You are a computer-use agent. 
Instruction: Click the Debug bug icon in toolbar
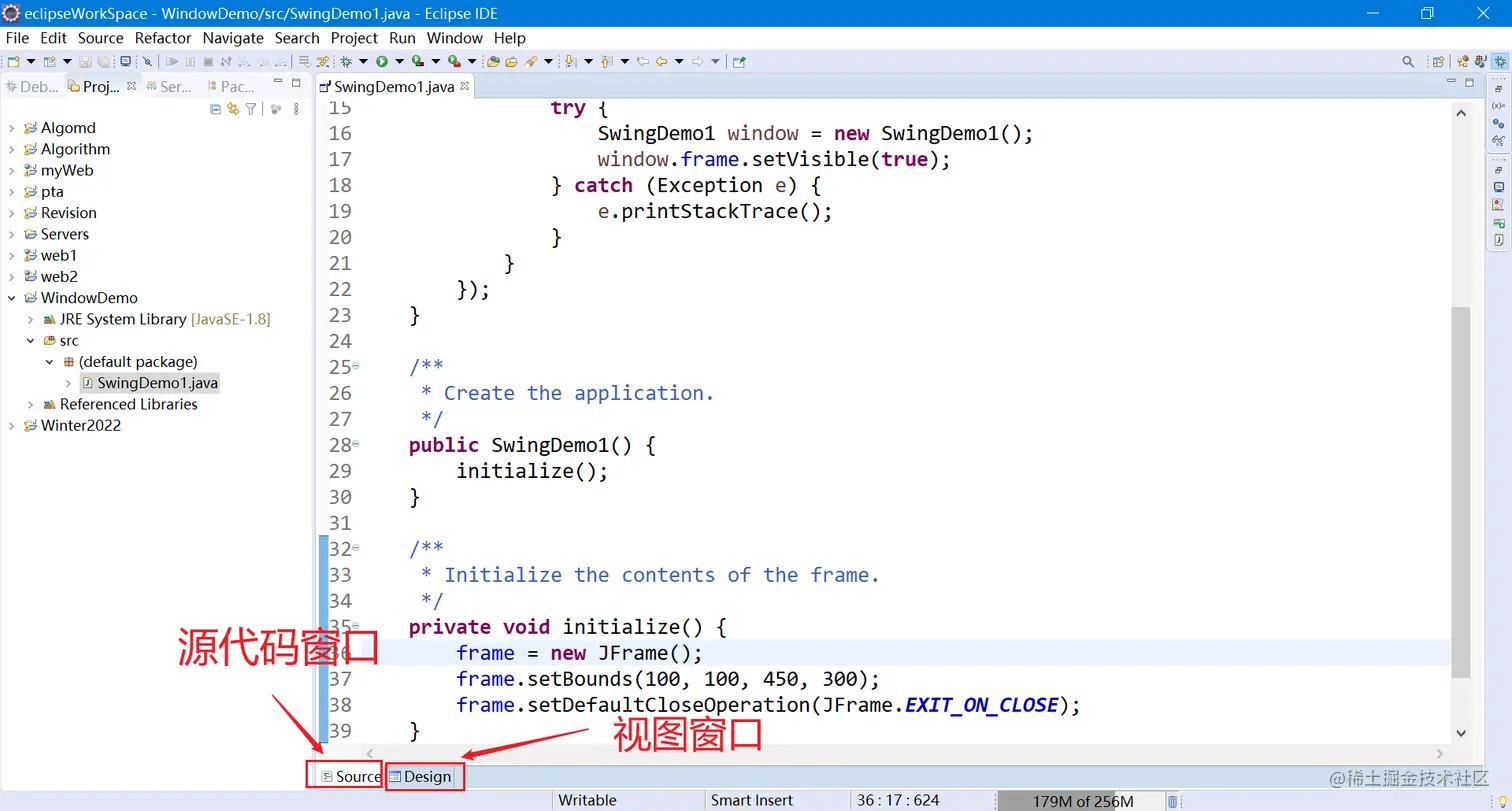(345, 61)
